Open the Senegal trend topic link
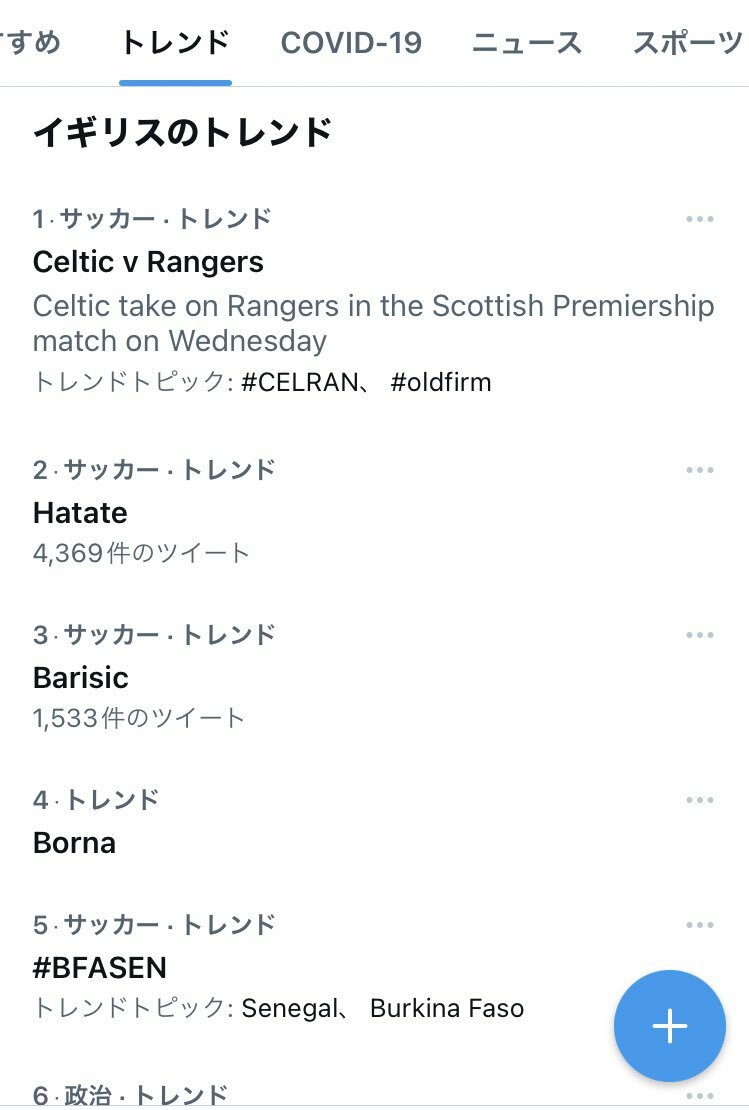The width and height of the screenshot is (749, 1110). 290,1008
